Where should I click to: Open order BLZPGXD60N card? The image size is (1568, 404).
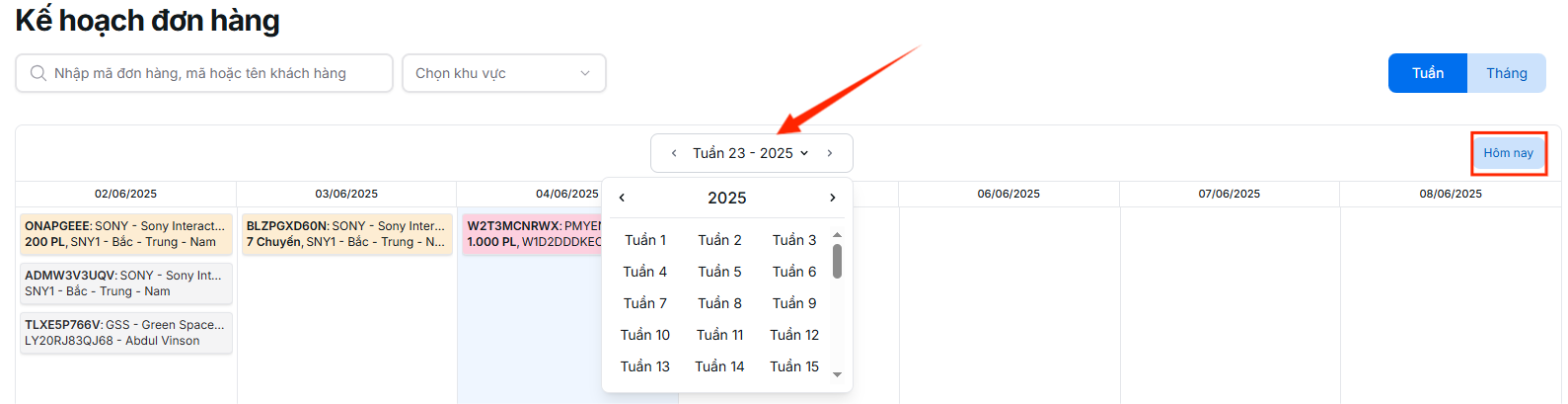tap(346, 234)
